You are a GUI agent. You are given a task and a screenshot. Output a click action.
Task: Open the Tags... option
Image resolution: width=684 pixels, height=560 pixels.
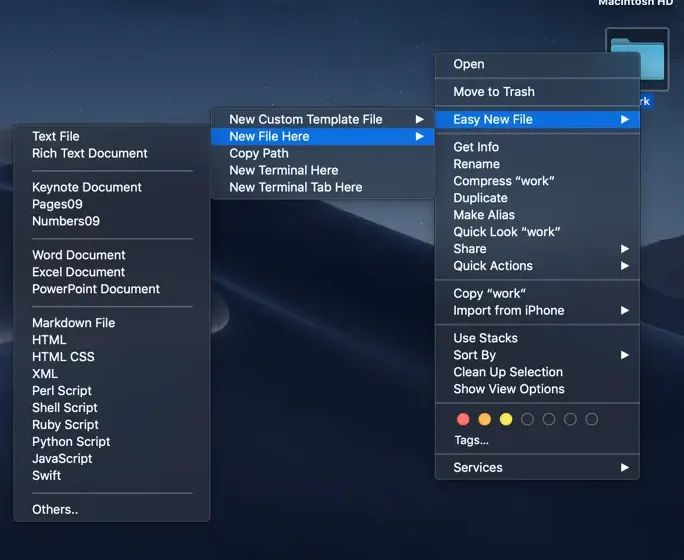coord(471,440)
